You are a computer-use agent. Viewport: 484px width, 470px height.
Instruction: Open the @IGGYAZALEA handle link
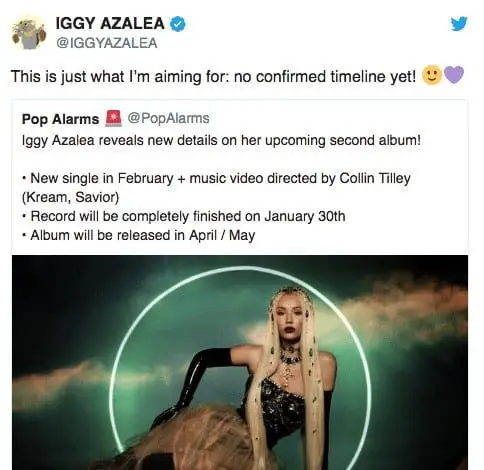coord(106,43)
